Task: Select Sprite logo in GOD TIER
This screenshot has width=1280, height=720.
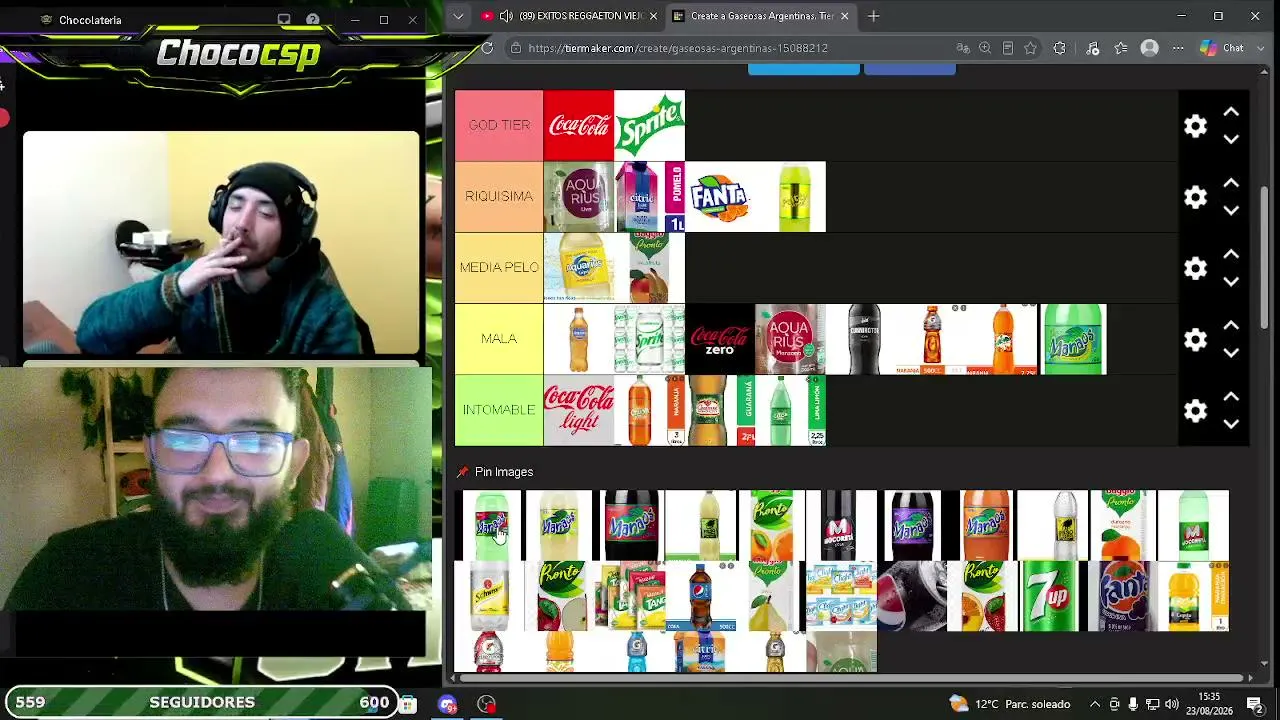Action: (x=650, y=125)
